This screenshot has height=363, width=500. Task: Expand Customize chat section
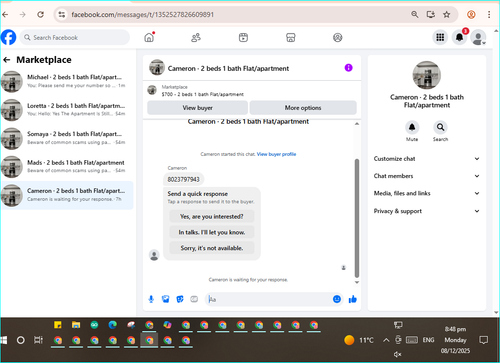(x=427, y=159)
